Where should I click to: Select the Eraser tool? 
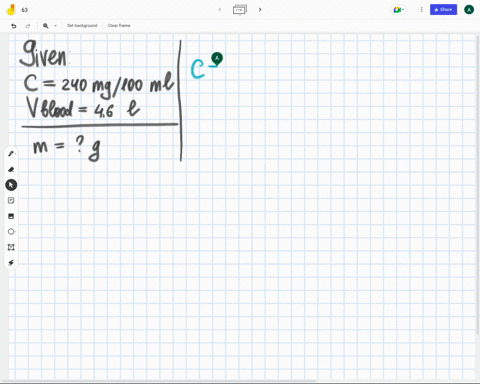11,169
